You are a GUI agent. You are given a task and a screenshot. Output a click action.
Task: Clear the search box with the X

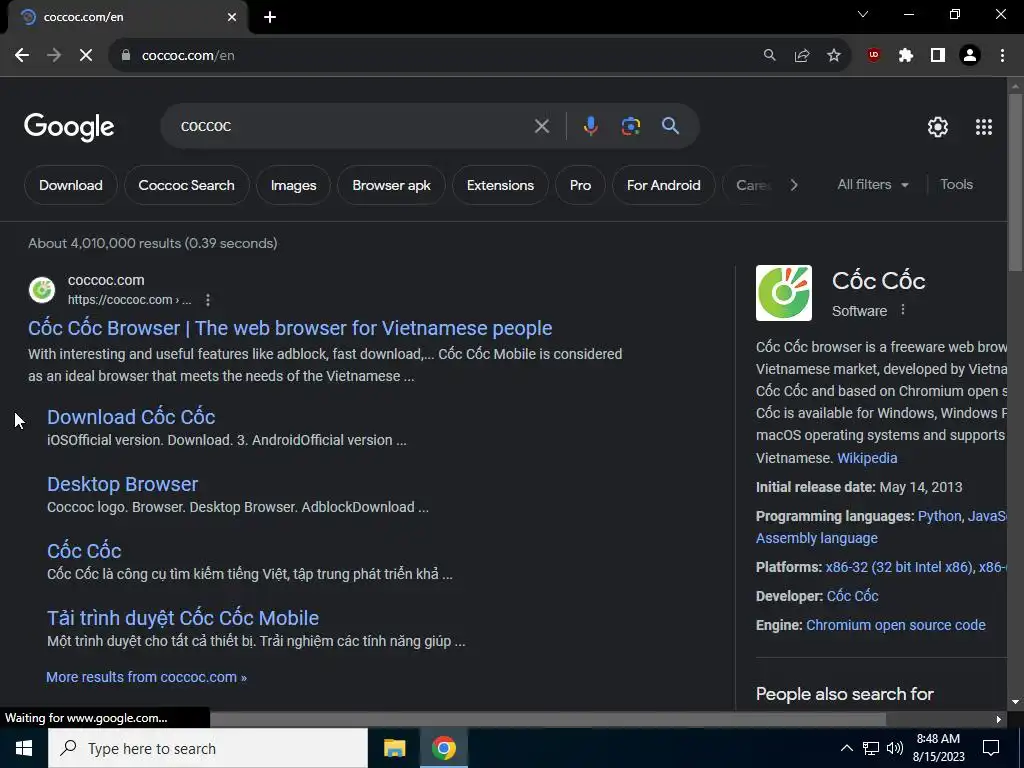coord(541,126)
